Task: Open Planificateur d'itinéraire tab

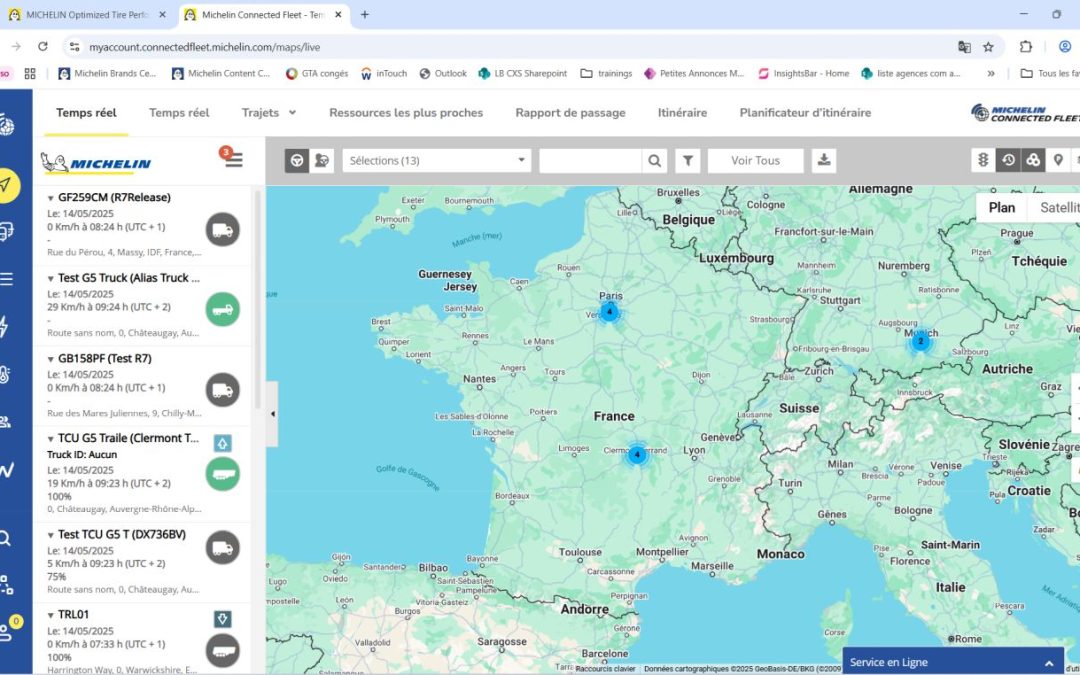Action: (x=805, y=112)
